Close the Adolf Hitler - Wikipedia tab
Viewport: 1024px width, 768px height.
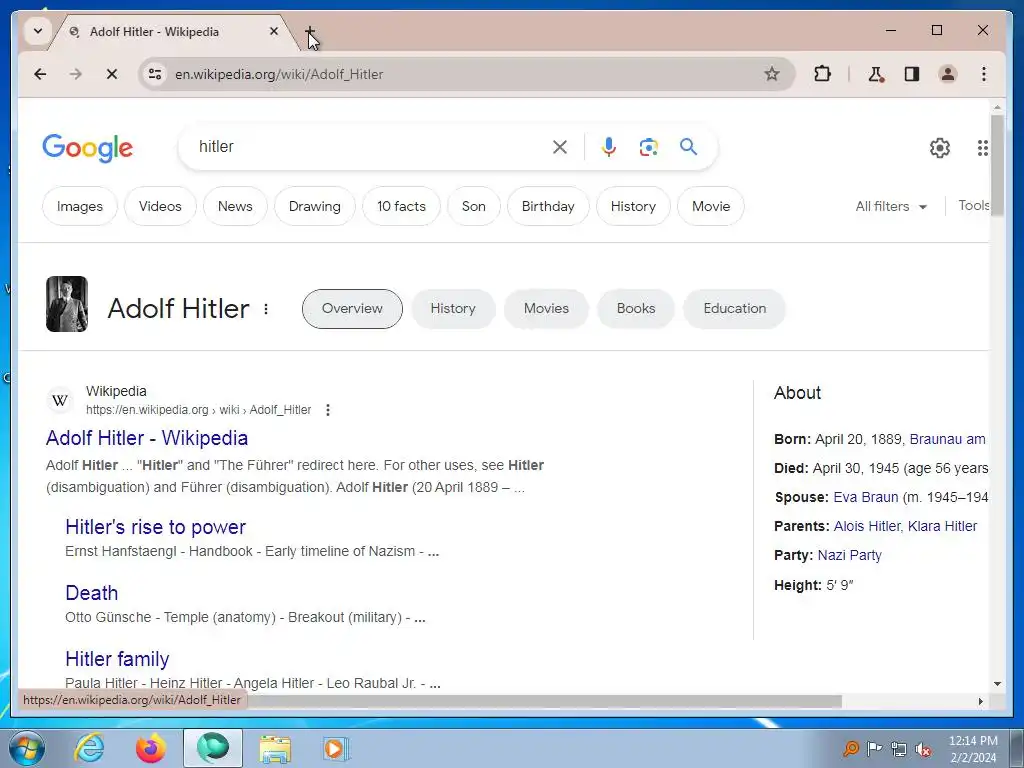[274, 31]
